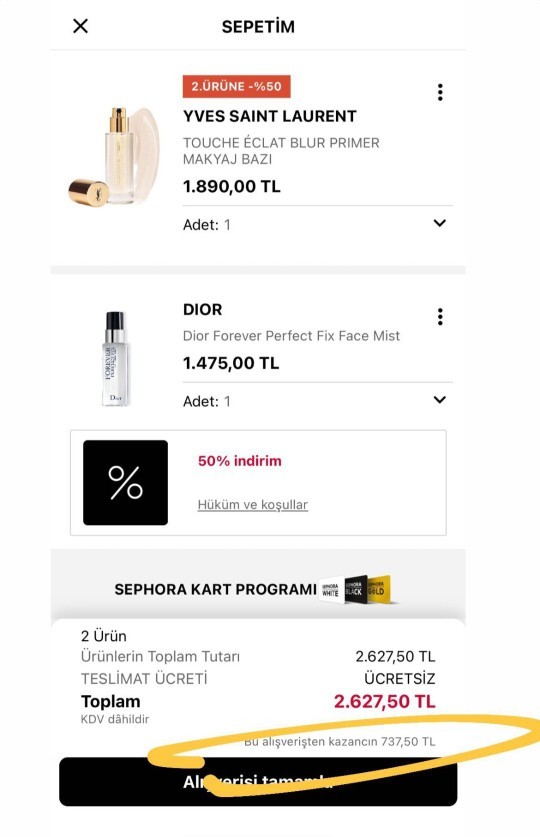Open Yves Saint Laurent brand title

click(x=269, y=116)
